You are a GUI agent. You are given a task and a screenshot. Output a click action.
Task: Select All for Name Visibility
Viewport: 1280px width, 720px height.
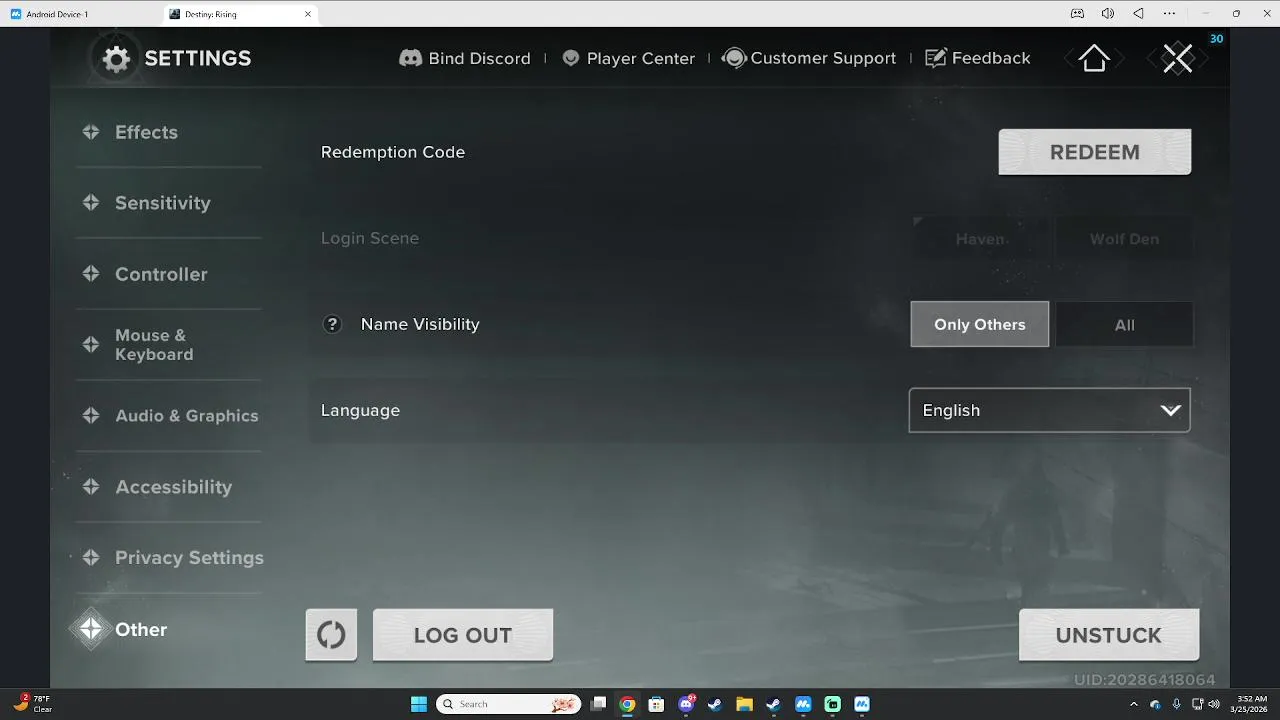pos(1124,324)
